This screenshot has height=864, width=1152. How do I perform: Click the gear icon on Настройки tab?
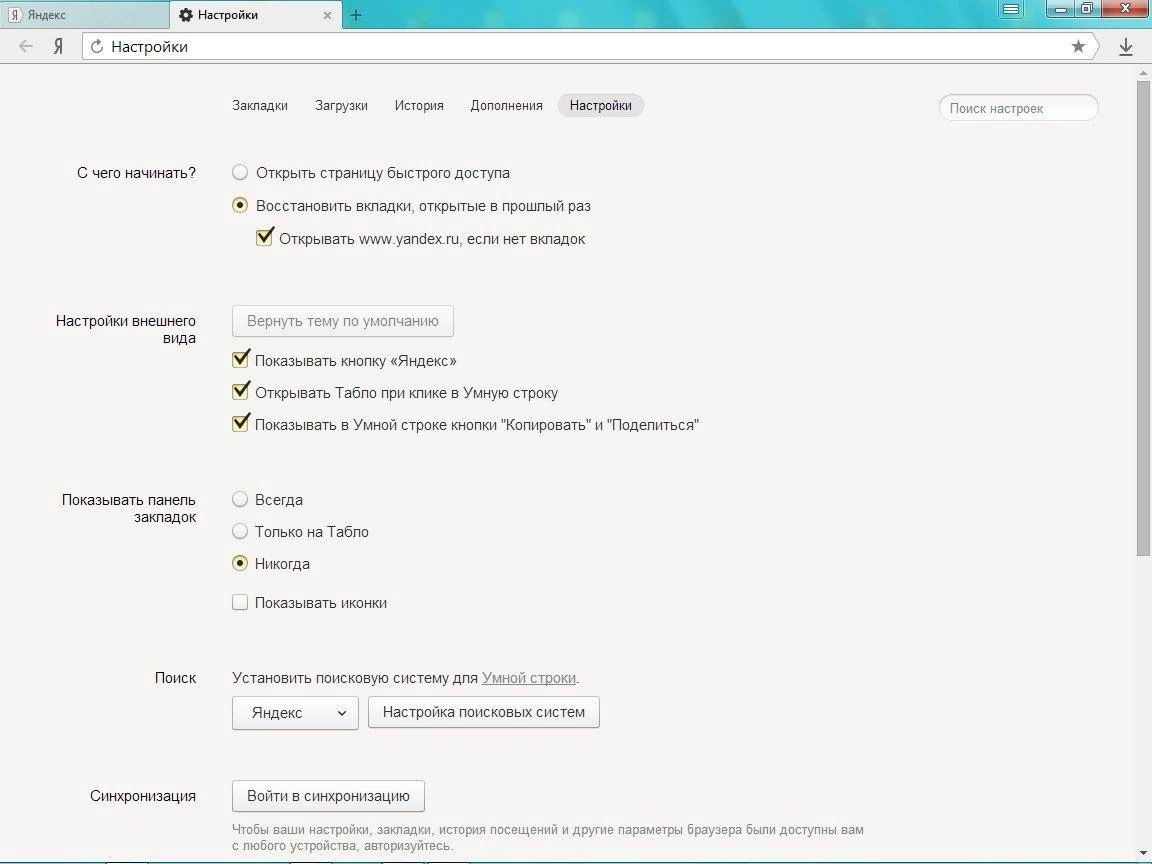point(186,15)
